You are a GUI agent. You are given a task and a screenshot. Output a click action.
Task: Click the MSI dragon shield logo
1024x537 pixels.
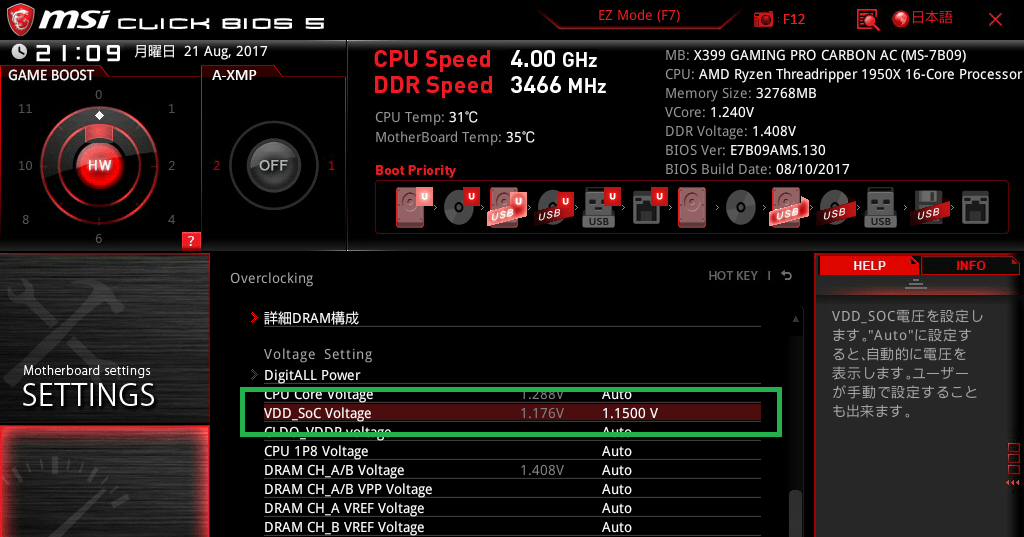[x=20, y=19]
